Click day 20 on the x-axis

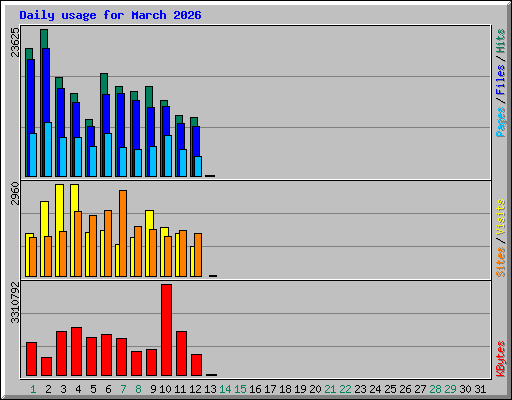point(315,389)
